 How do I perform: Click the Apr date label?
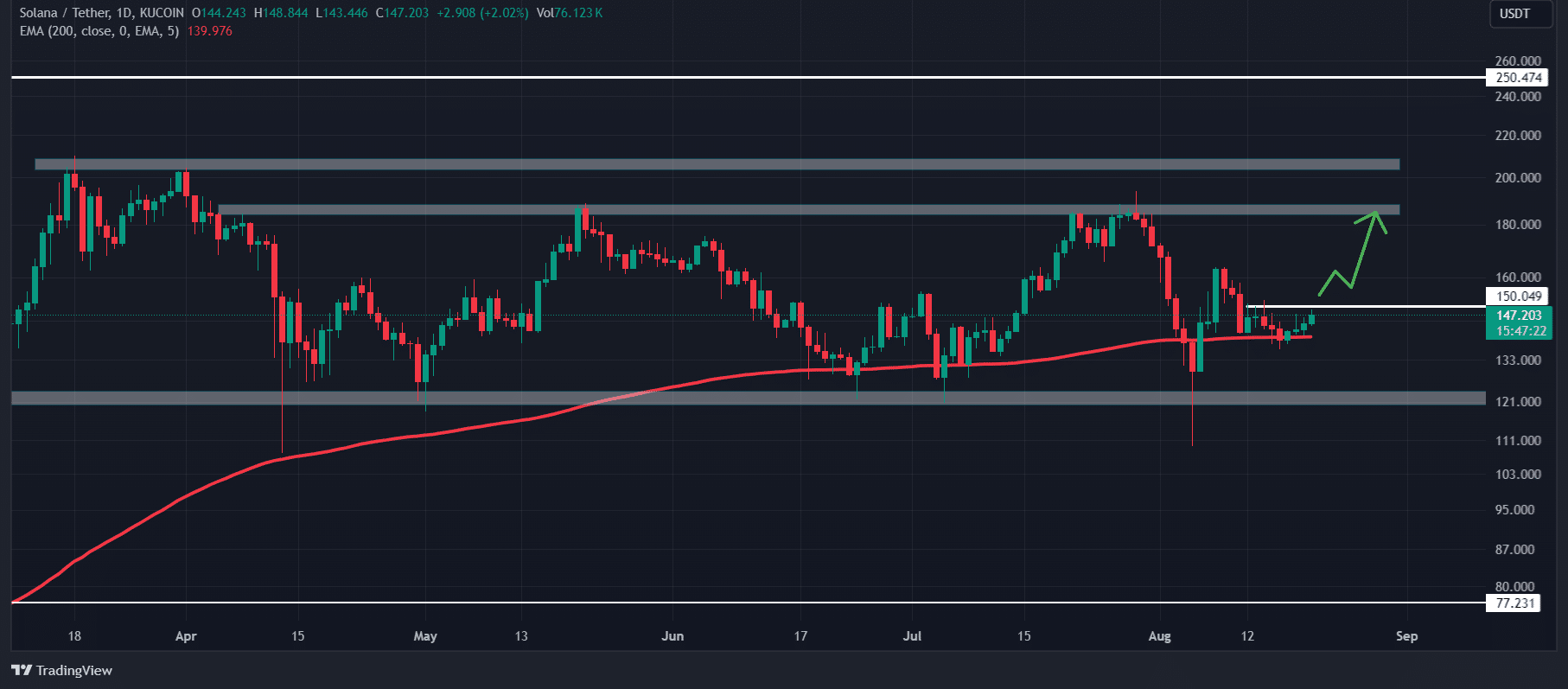pyautogui.click(x=186, y=636)
